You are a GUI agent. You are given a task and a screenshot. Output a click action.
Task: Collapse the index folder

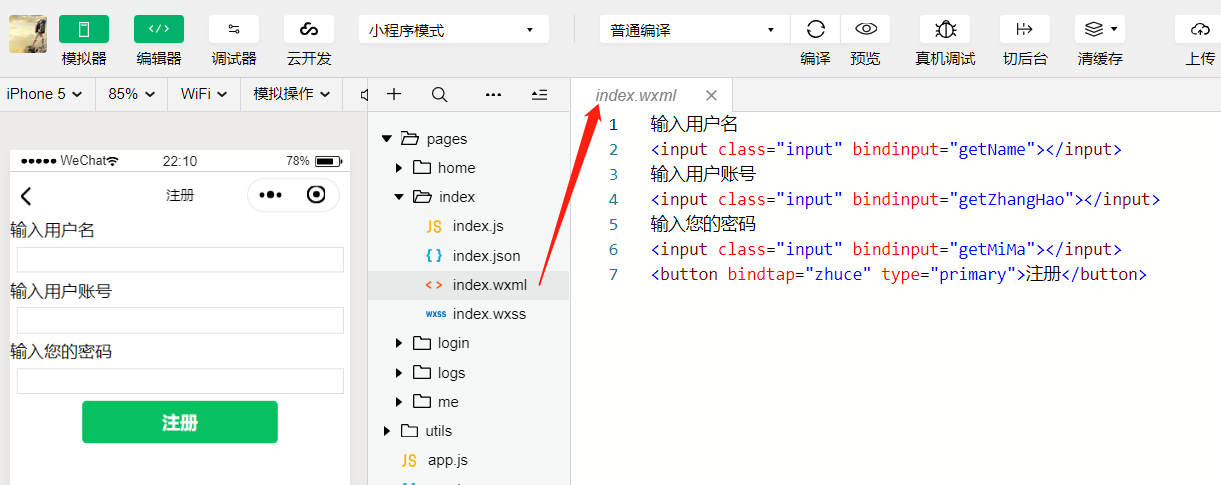pyautogui.click(x=399, y=197)
